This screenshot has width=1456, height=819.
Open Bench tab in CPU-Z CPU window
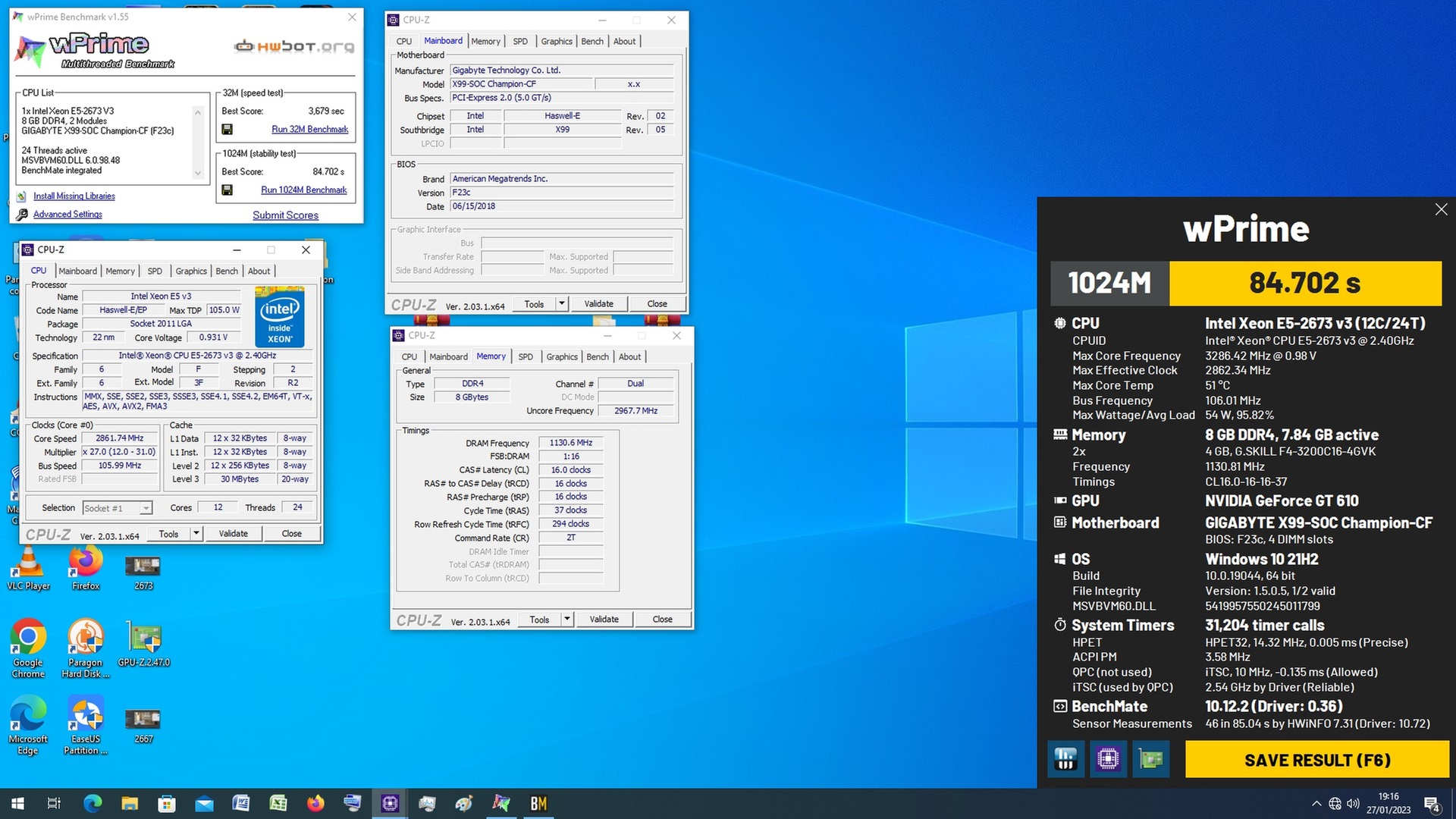tap(227, 271)
